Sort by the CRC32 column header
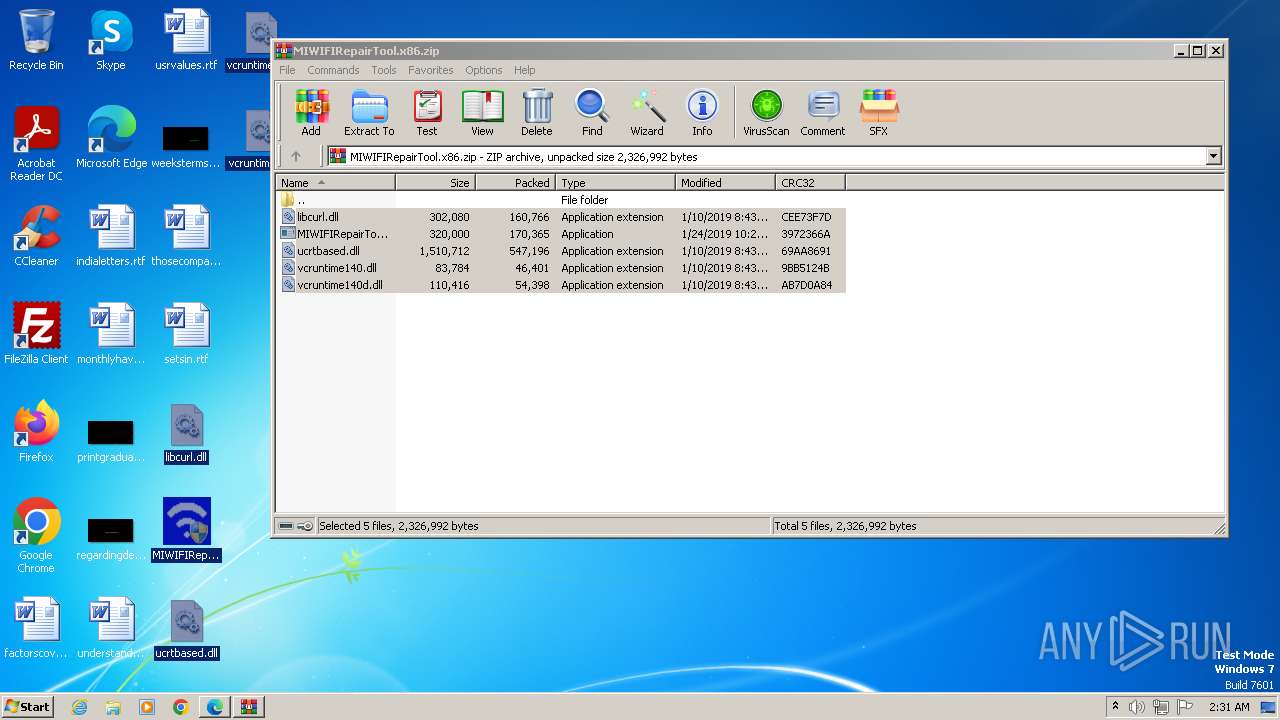This screenshot has width=1280, height=720. 811,183
